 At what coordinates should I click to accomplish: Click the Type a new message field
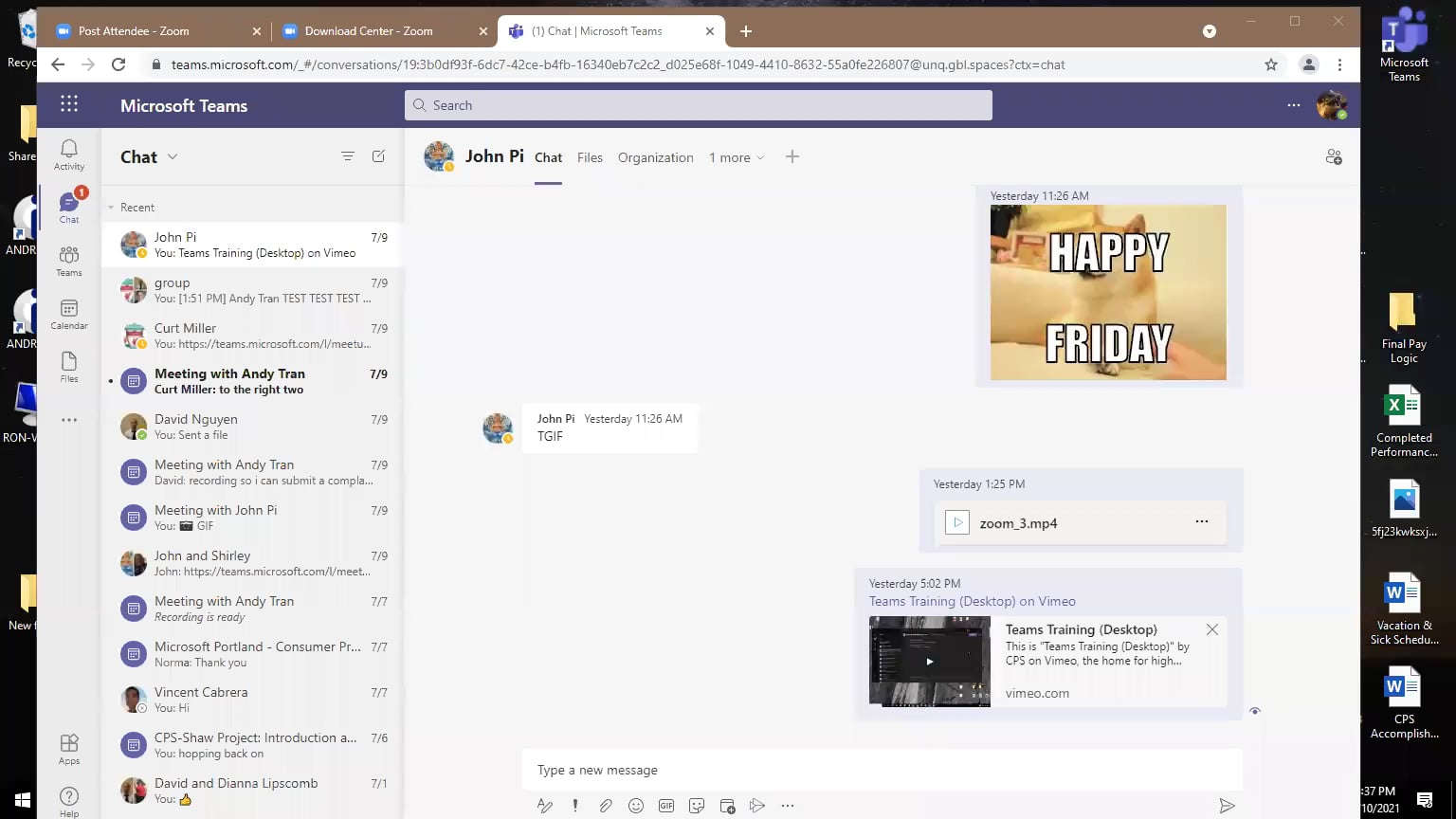(x=882, y=770)
